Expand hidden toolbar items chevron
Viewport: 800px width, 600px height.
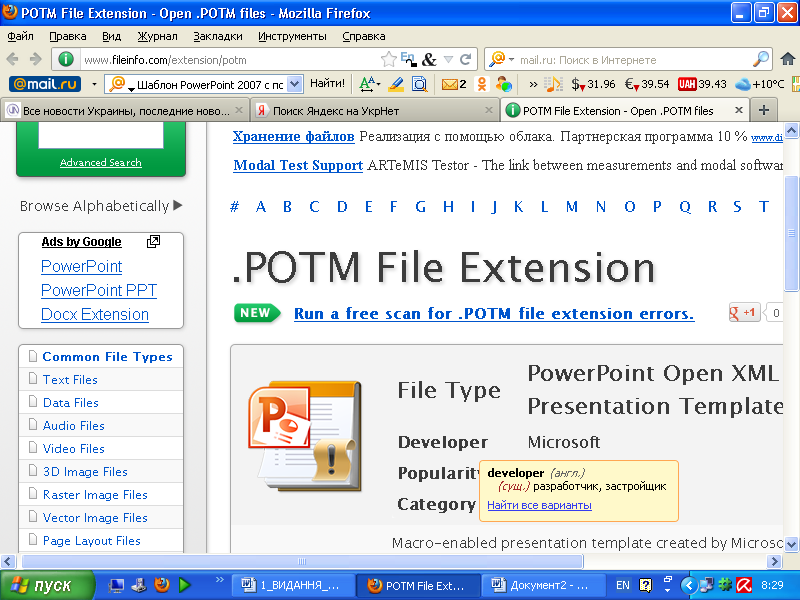click(533, 84)
